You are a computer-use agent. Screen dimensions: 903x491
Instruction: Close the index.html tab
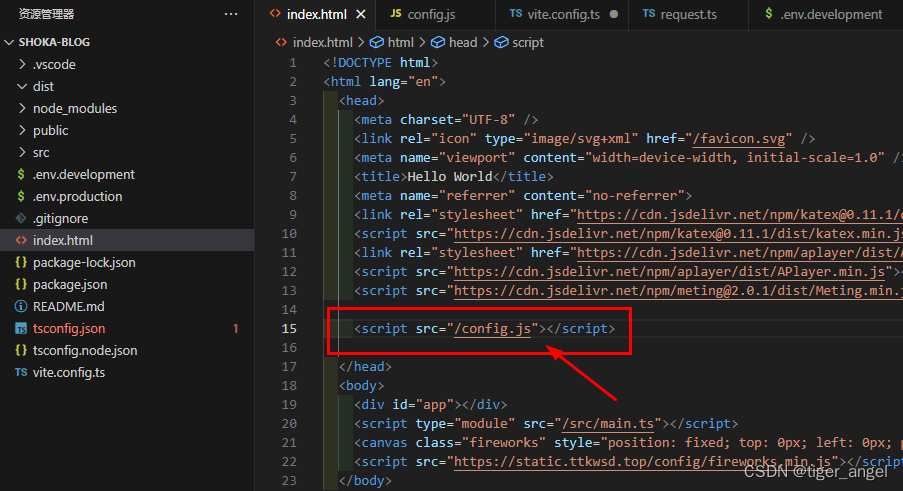tap(361, 14)
